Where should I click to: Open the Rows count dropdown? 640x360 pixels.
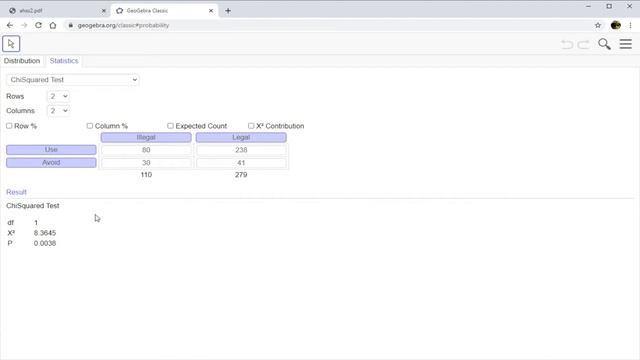[x=58, y=96]
